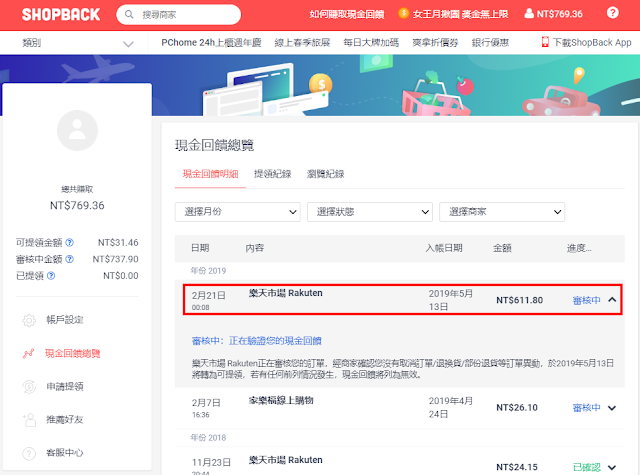
Task: Click the promotional banner image
Action: coord(320,86)
